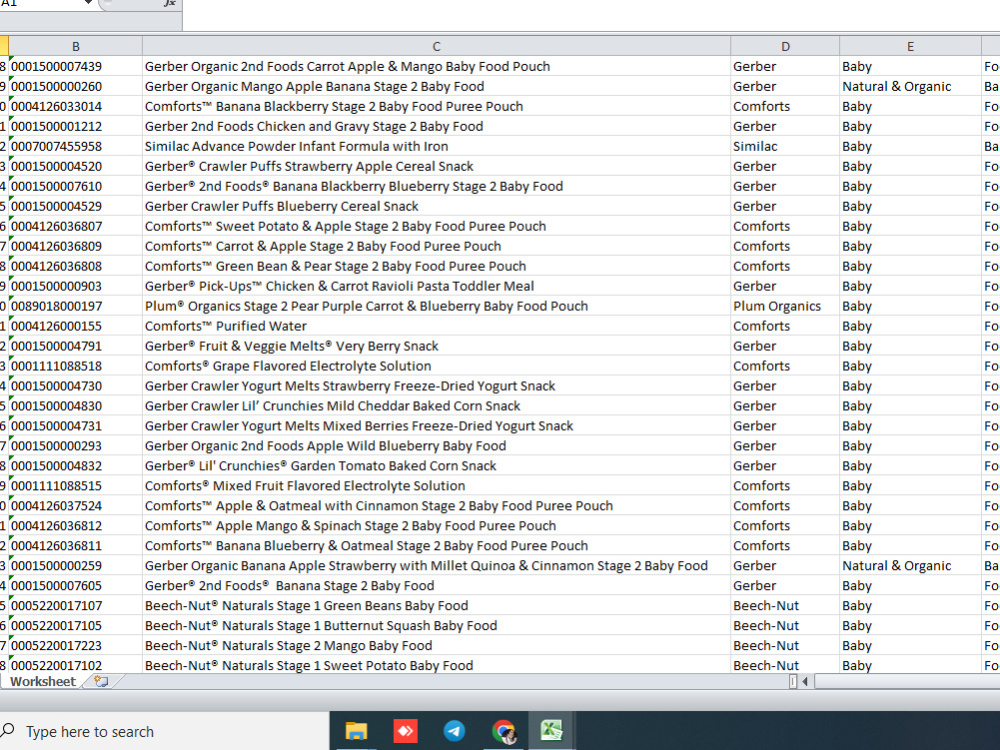
Task: Select column C header
Action: tap(436, 46)
